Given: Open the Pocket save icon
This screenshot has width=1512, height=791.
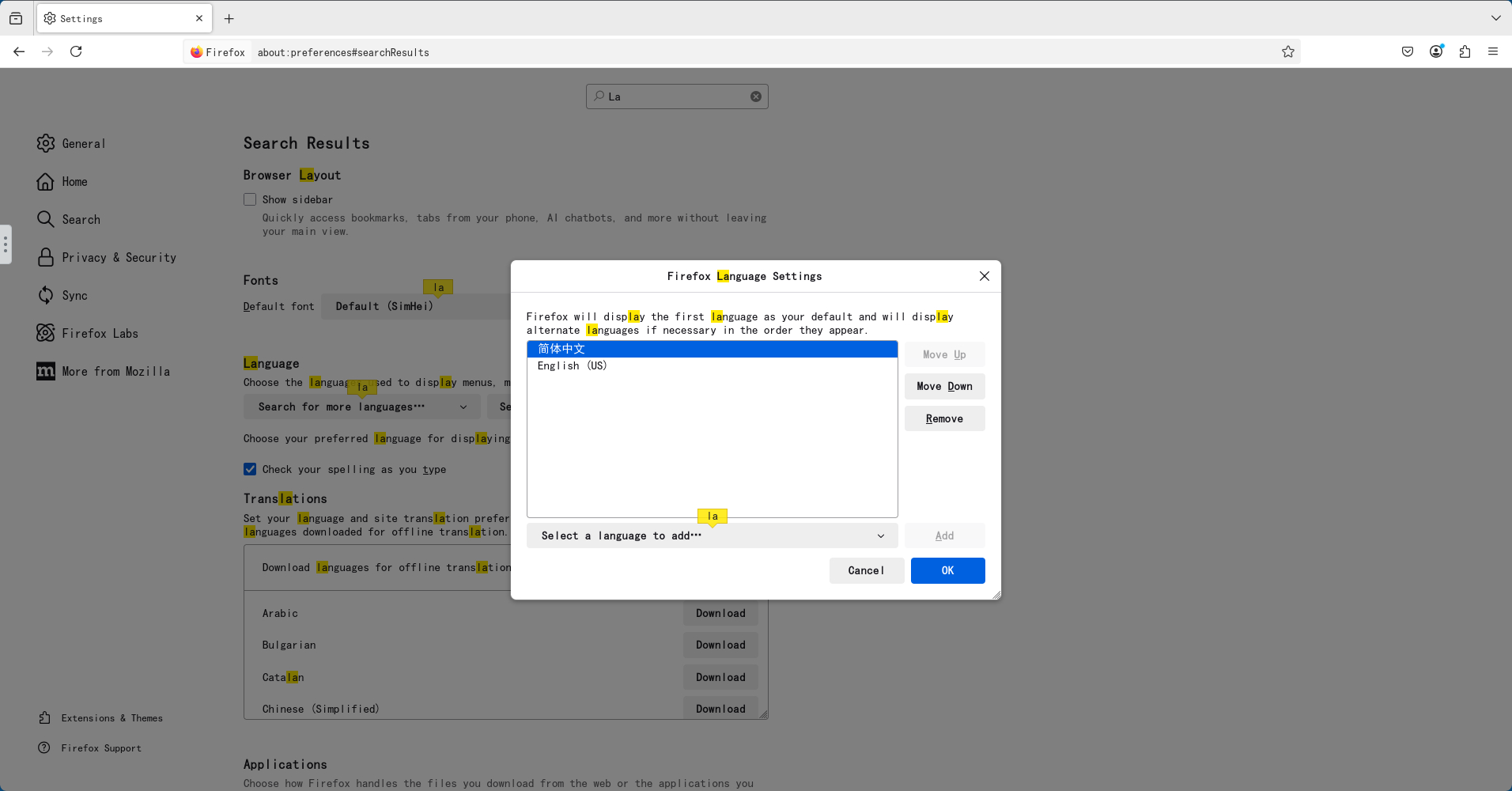Looking at the screenshot, I should coord(1408,51).
